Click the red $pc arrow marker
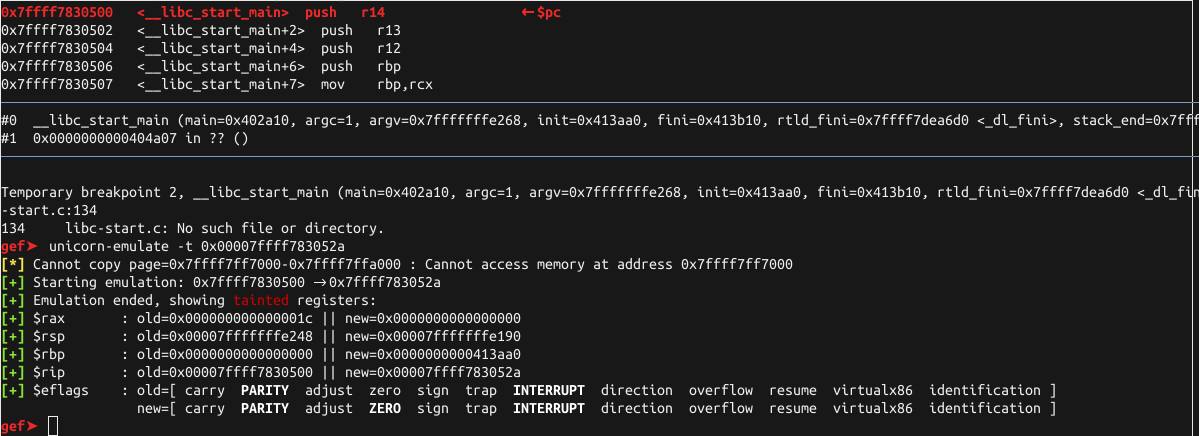 click(541, 13)
